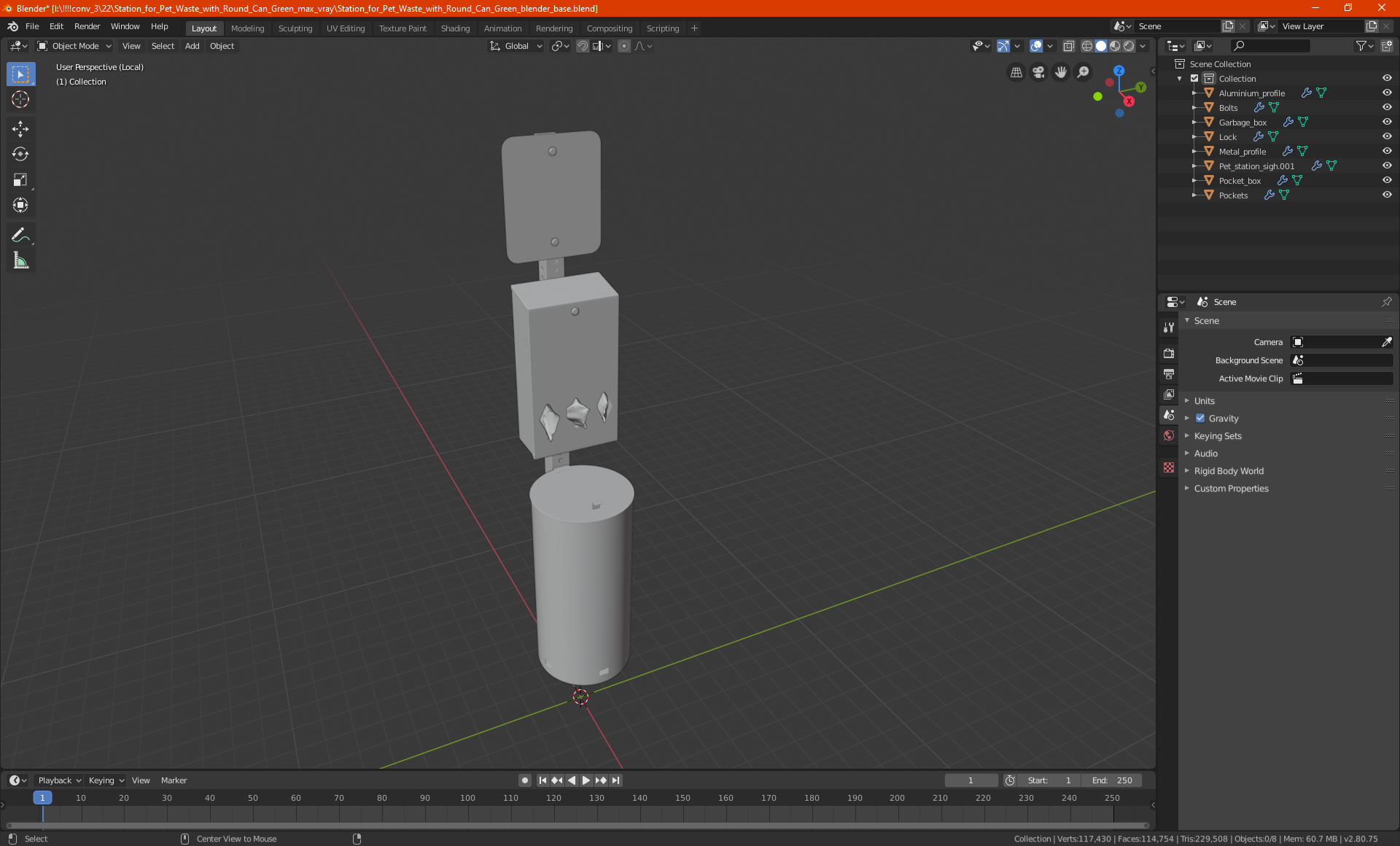Screen dimensions: 1400x846
Task: Open the Object Mode dropdown
Action: point(74,46)
